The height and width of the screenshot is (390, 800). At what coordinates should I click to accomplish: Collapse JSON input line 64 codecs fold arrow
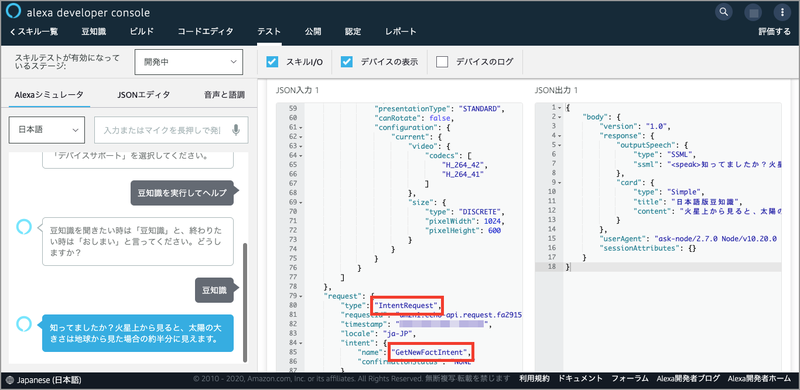click(x=301, y=155)
